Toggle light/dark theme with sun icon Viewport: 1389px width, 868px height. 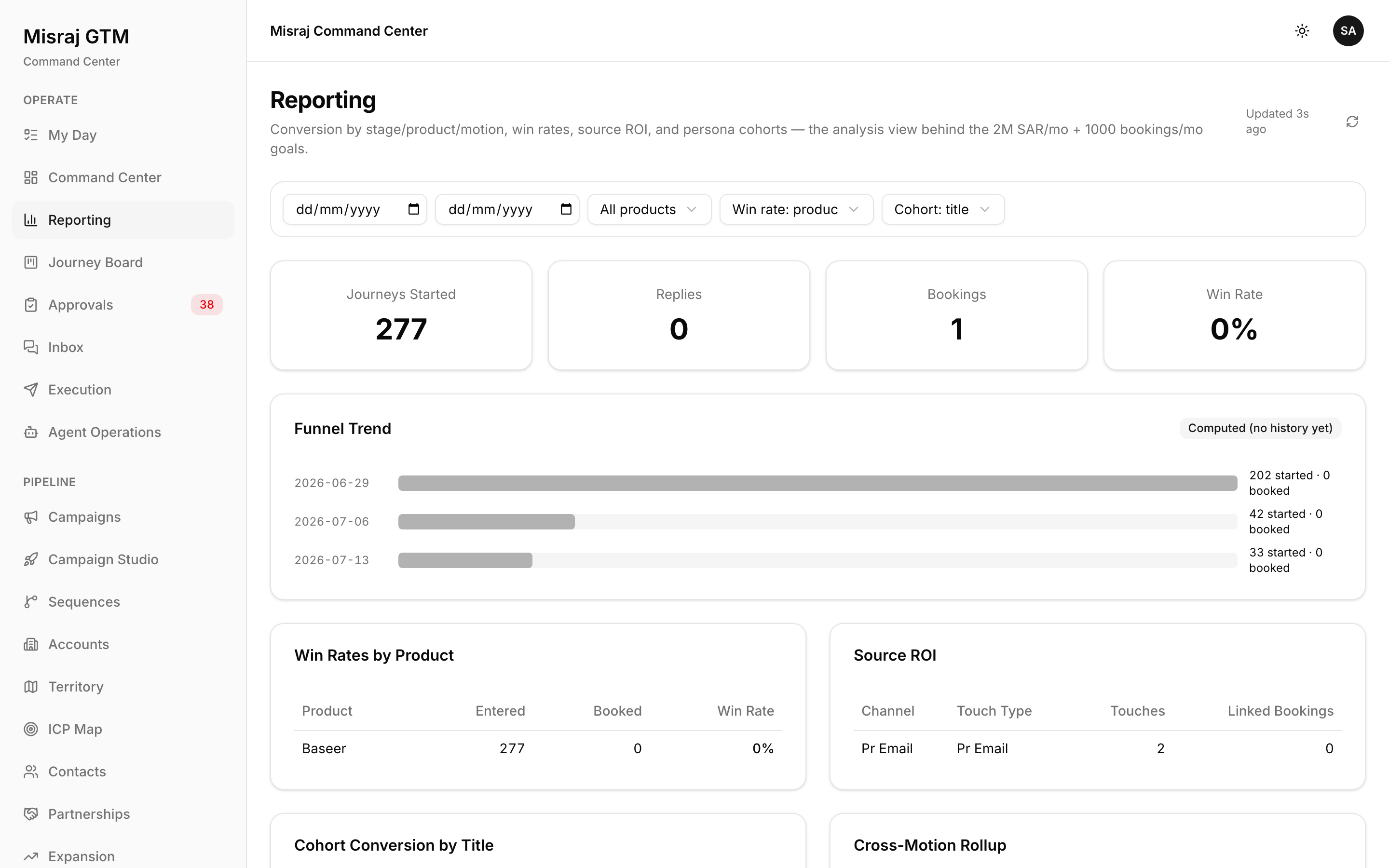[1302, 31]
